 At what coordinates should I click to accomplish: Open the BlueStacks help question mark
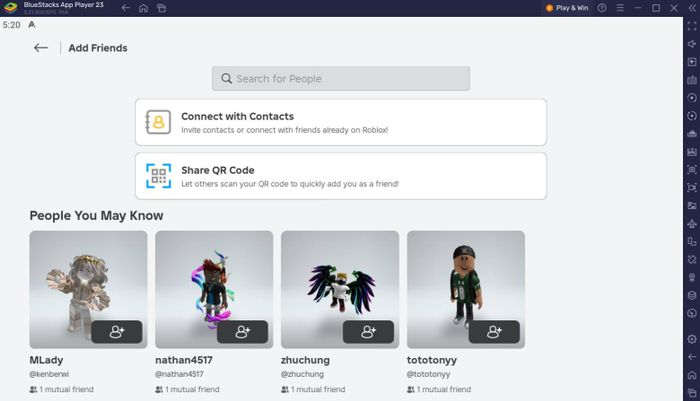pos(602,8)
